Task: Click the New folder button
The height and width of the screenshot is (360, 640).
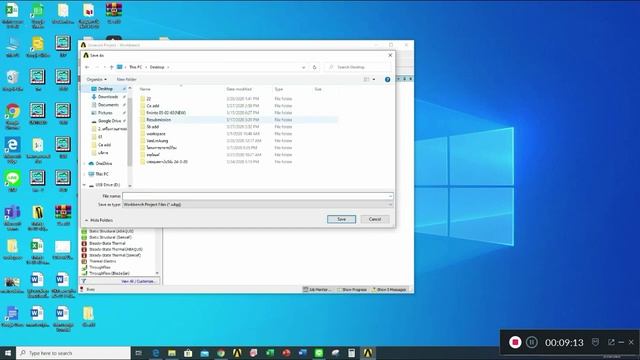Action: coord(127,79)
